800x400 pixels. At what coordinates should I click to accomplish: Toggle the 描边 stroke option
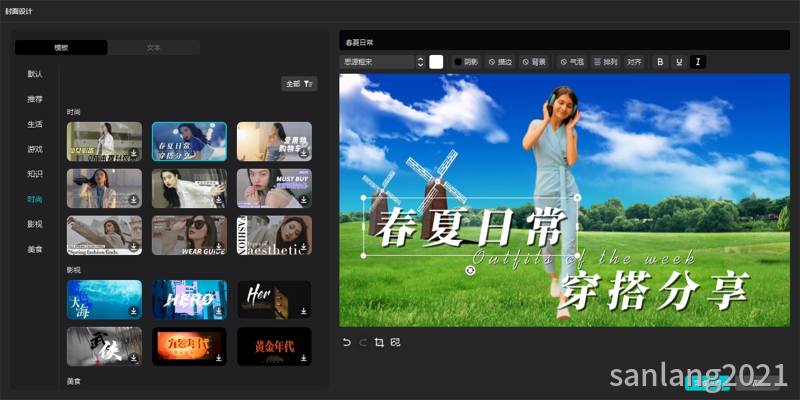pos(500,62)
